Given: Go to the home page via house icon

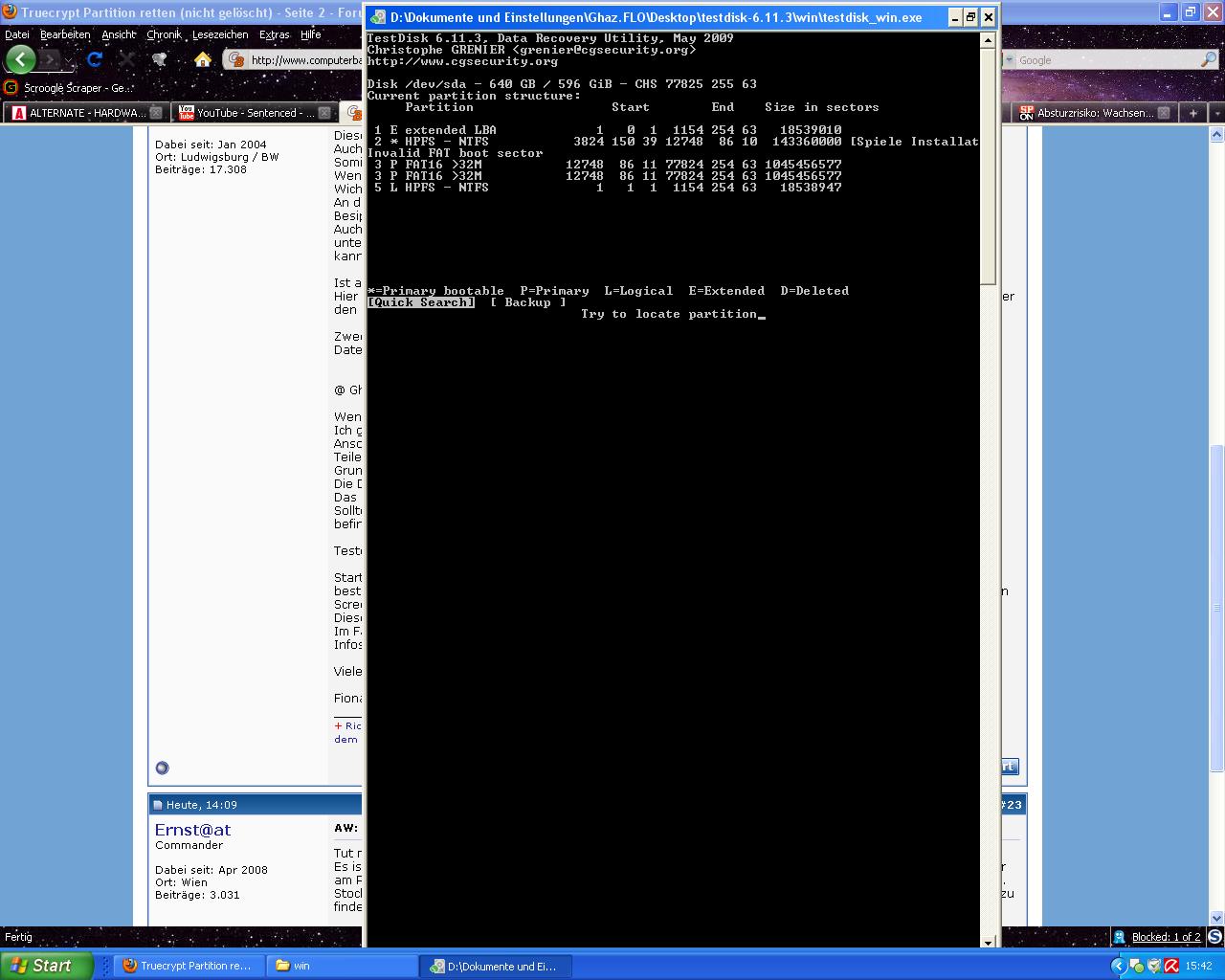Looking at the screenshot, I should 203,59.
